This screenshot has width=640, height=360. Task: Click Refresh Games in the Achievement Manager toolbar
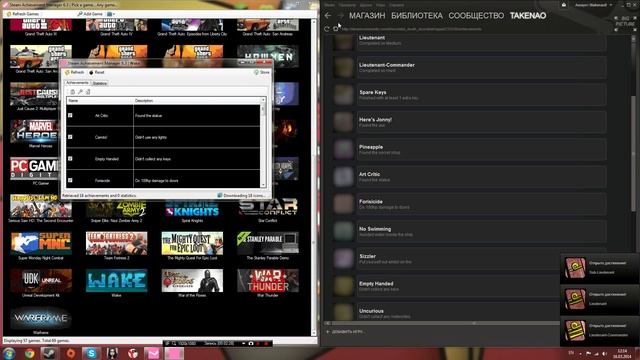pos(23,13)
